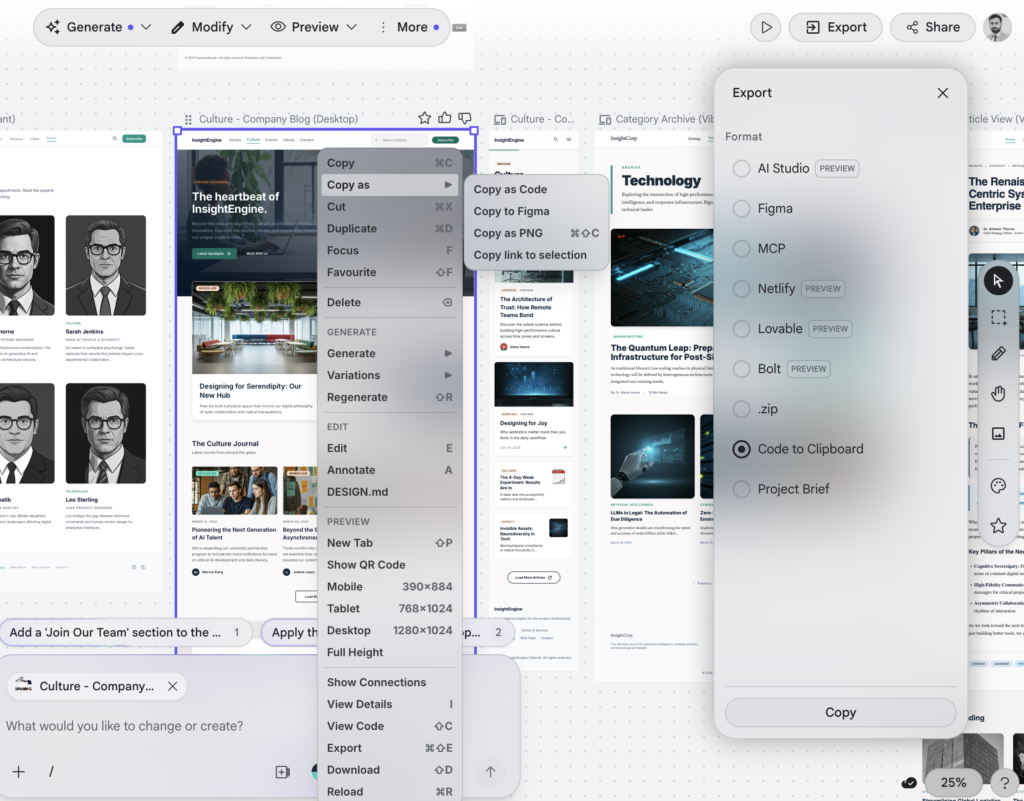Click the top Export button
The width and height of the screenshot is (1024, 801).
835,27
